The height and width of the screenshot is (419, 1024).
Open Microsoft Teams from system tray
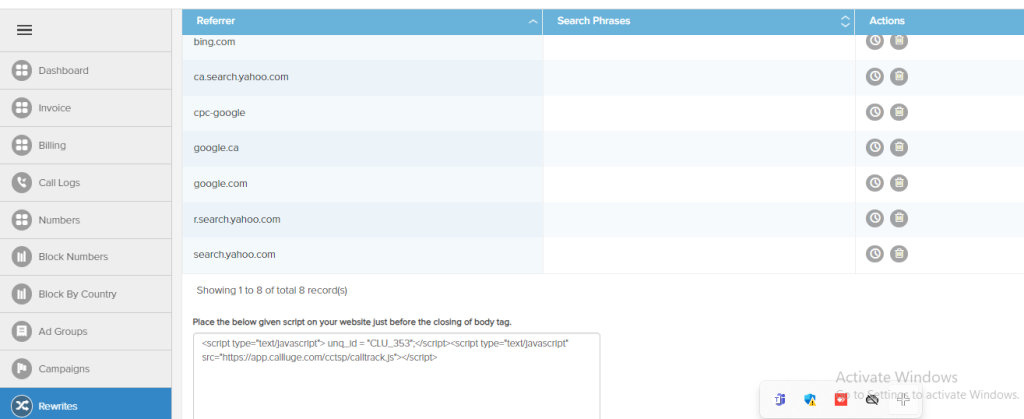click(779, 399)
